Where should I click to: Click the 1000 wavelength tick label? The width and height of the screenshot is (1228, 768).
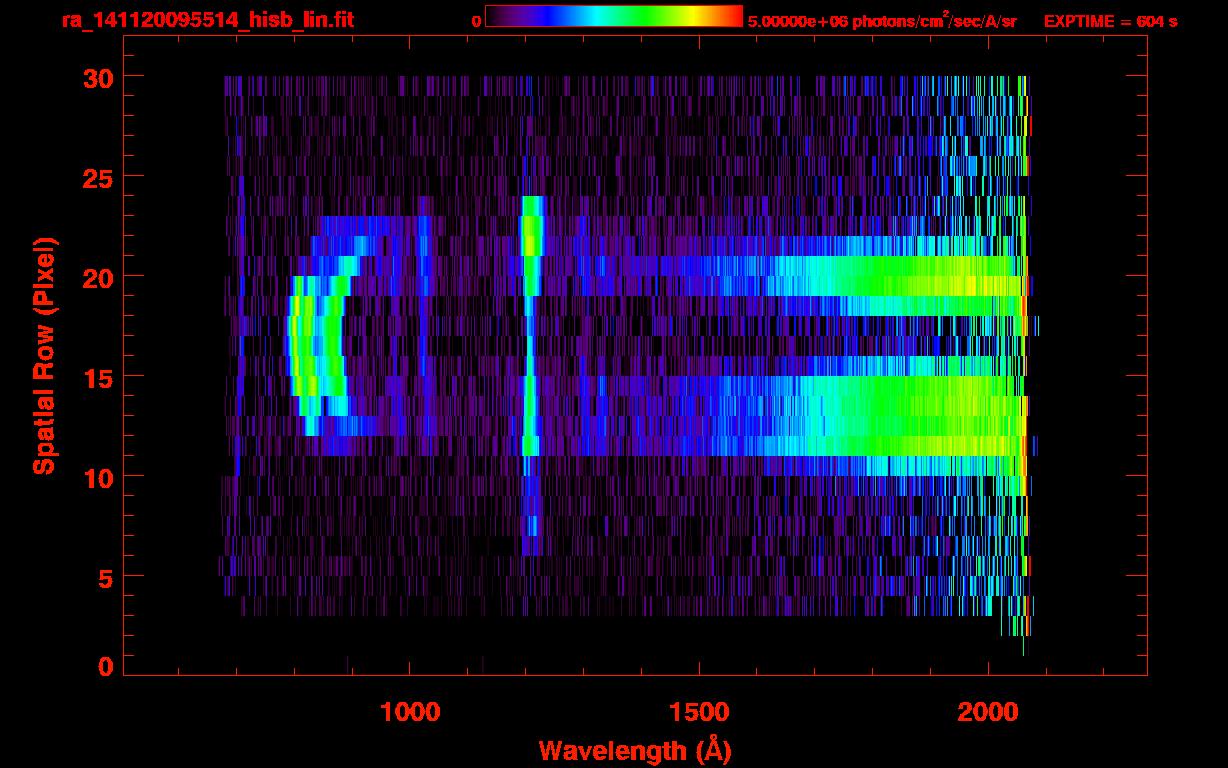click(410, 711)
